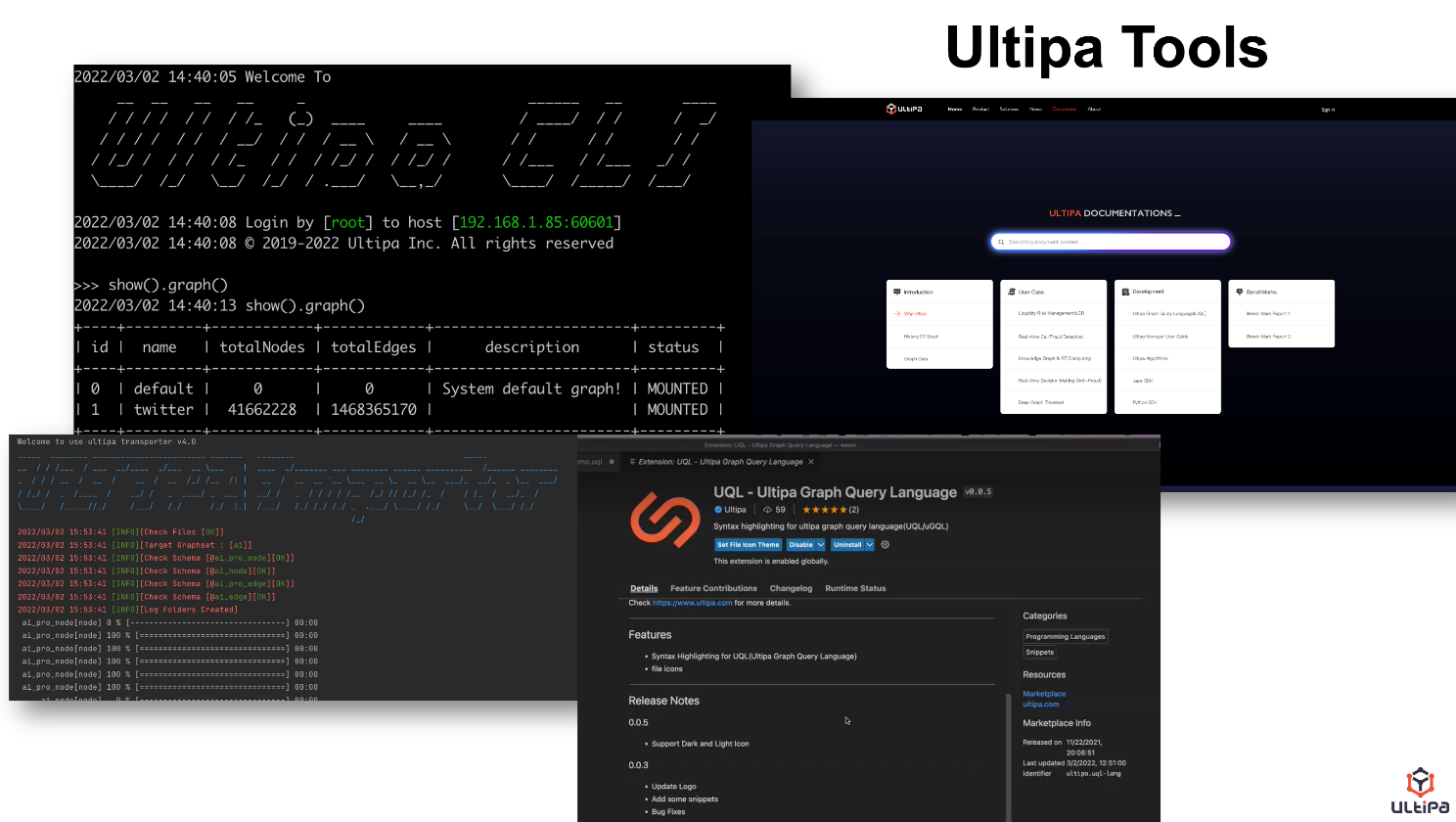Click the Sign in link
The width and height of the screenshot is (1456, 822).
coord(1328,110)
